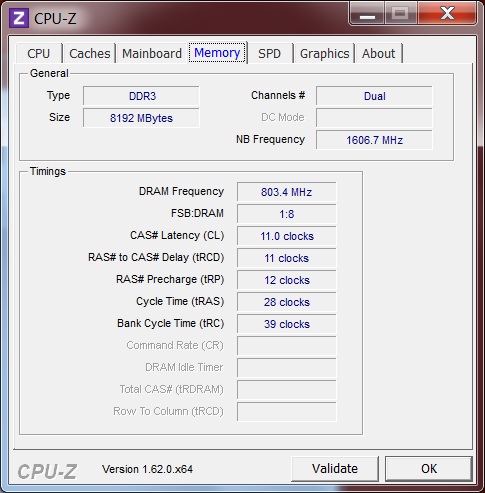Go to the SPD tab
The image size is (485, 493).
pos(270,53)
